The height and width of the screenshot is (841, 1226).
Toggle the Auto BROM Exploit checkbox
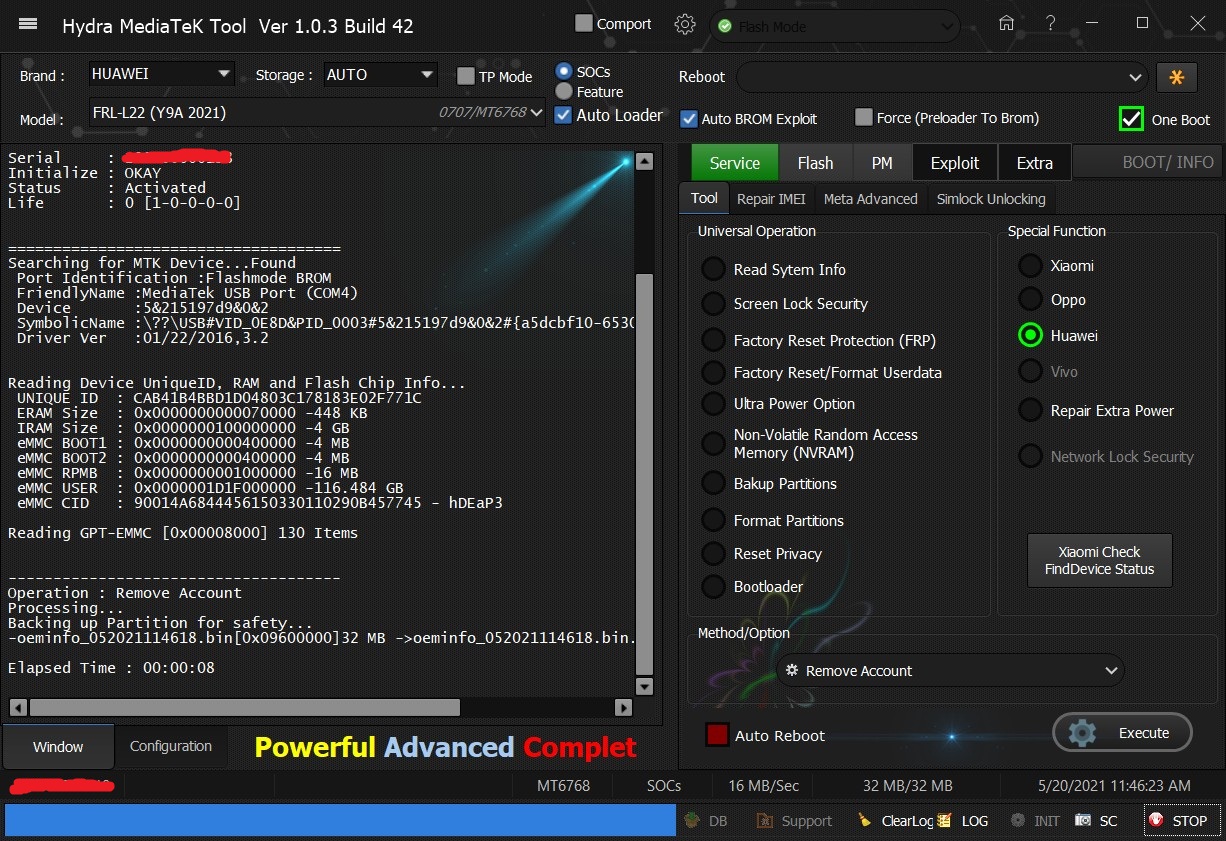[x=689, y=119]
